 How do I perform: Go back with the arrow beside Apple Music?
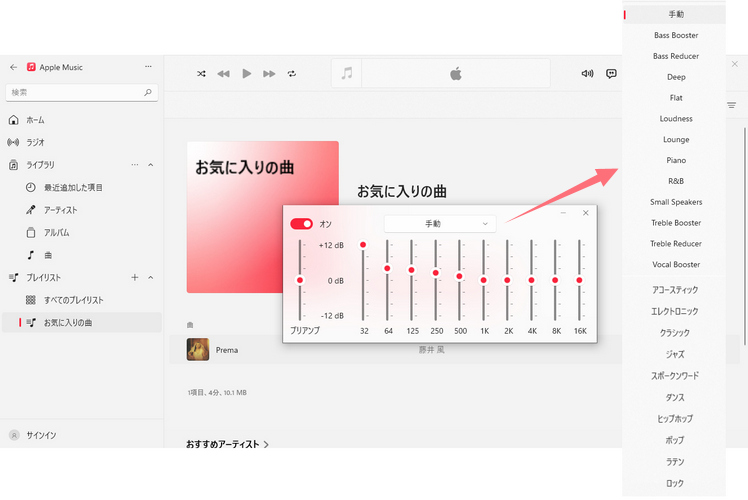(13, 67)
